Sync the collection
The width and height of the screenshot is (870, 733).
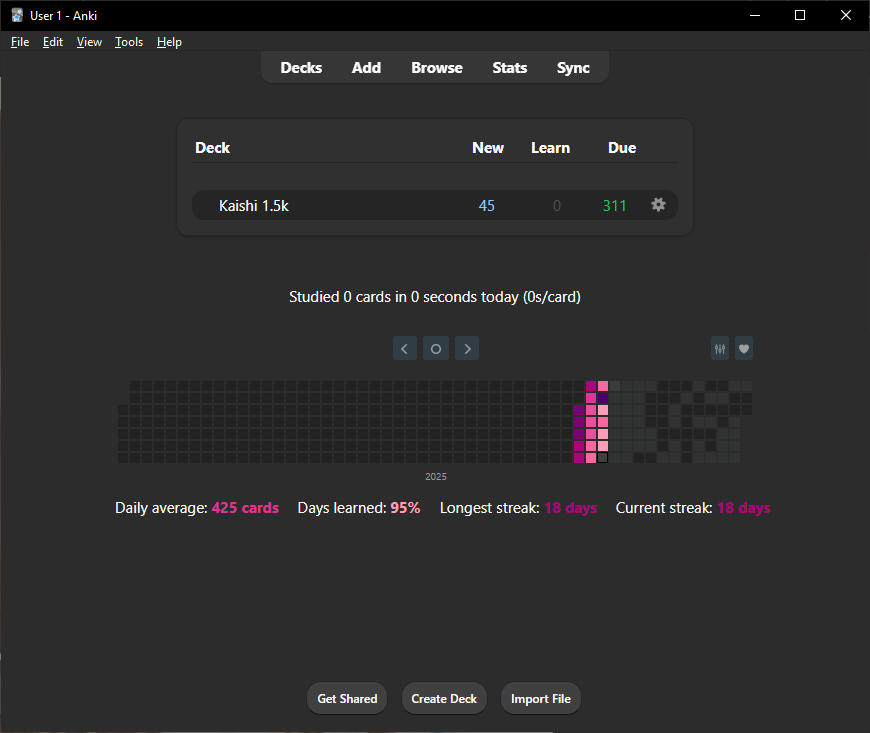click(573, 68)
